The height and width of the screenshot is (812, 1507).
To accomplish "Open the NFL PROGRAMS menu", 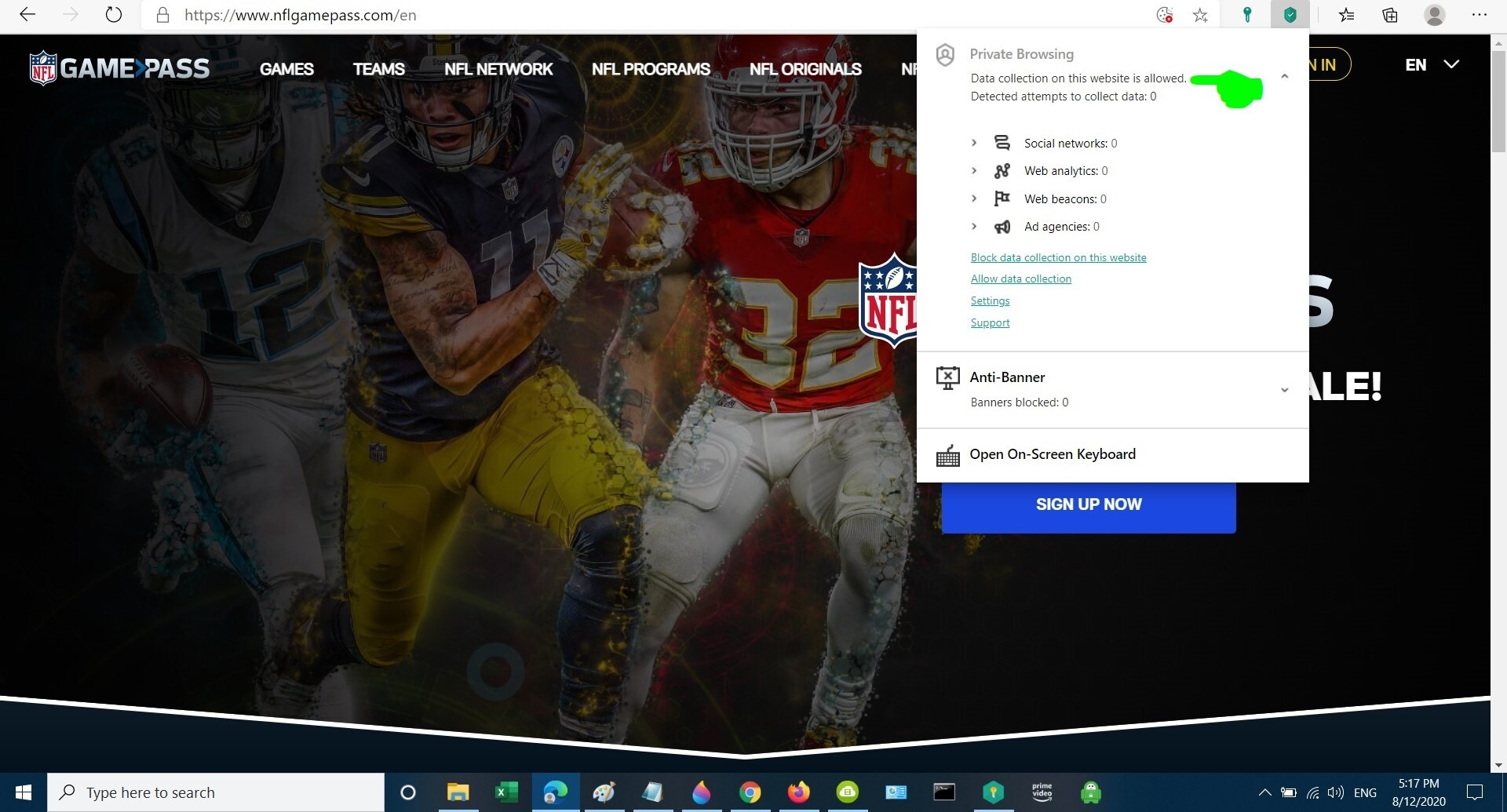I will pos(651,69).
